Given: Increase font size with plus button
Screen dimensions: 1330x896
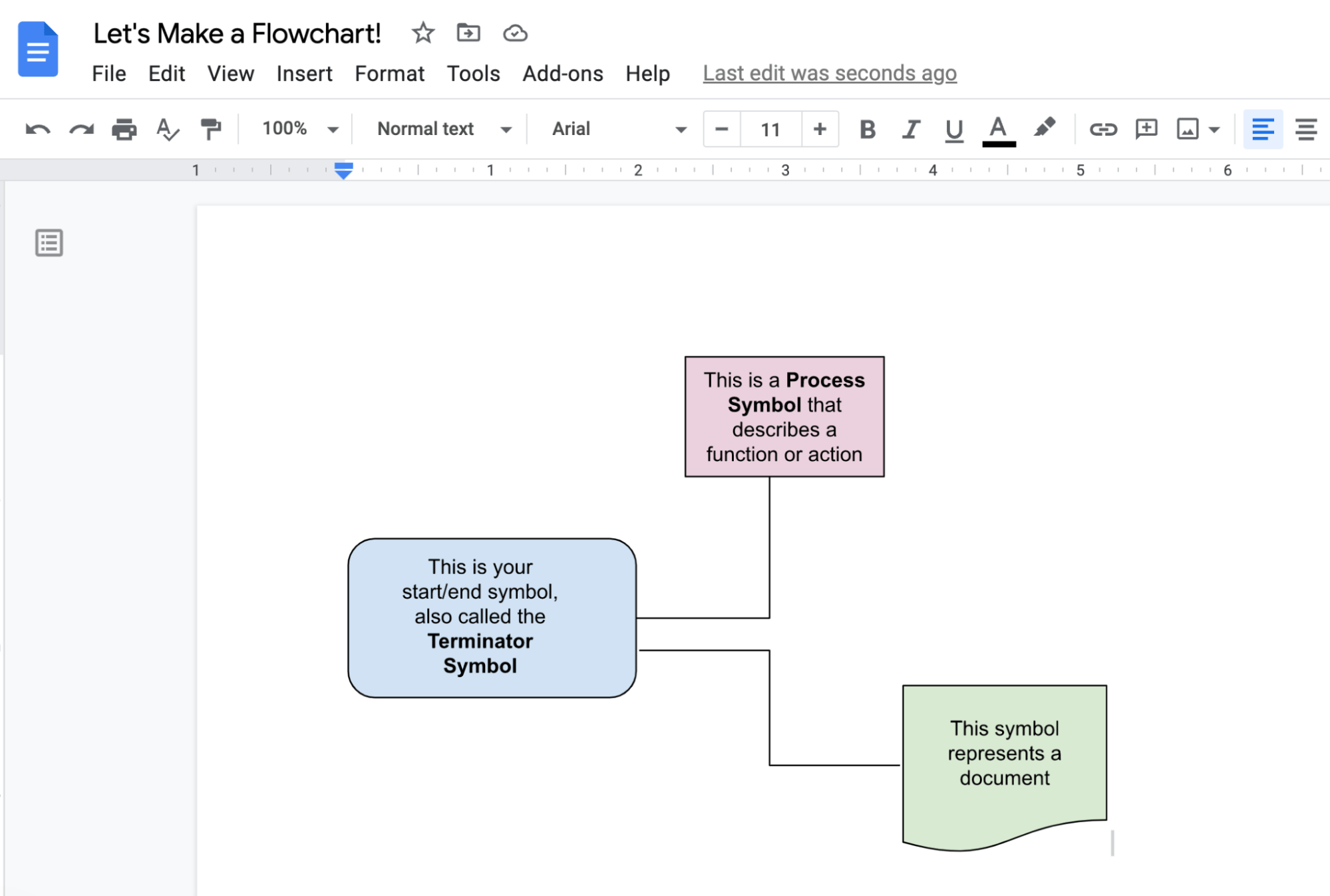Looking at the screenshot, I should pos(820,129).
